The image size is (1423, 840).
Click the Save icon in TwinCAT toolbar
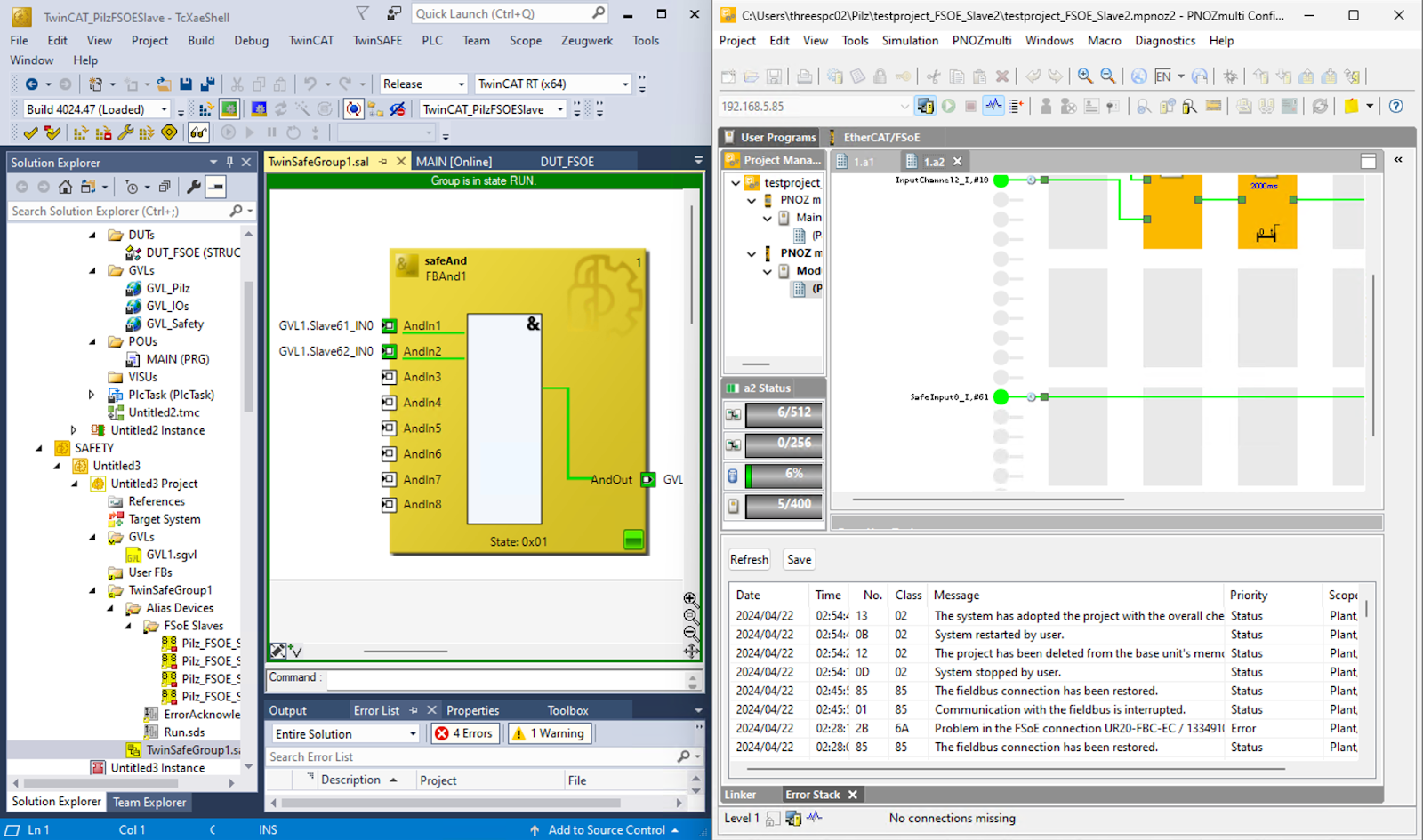pyautogui.click(x=186, y=84)
